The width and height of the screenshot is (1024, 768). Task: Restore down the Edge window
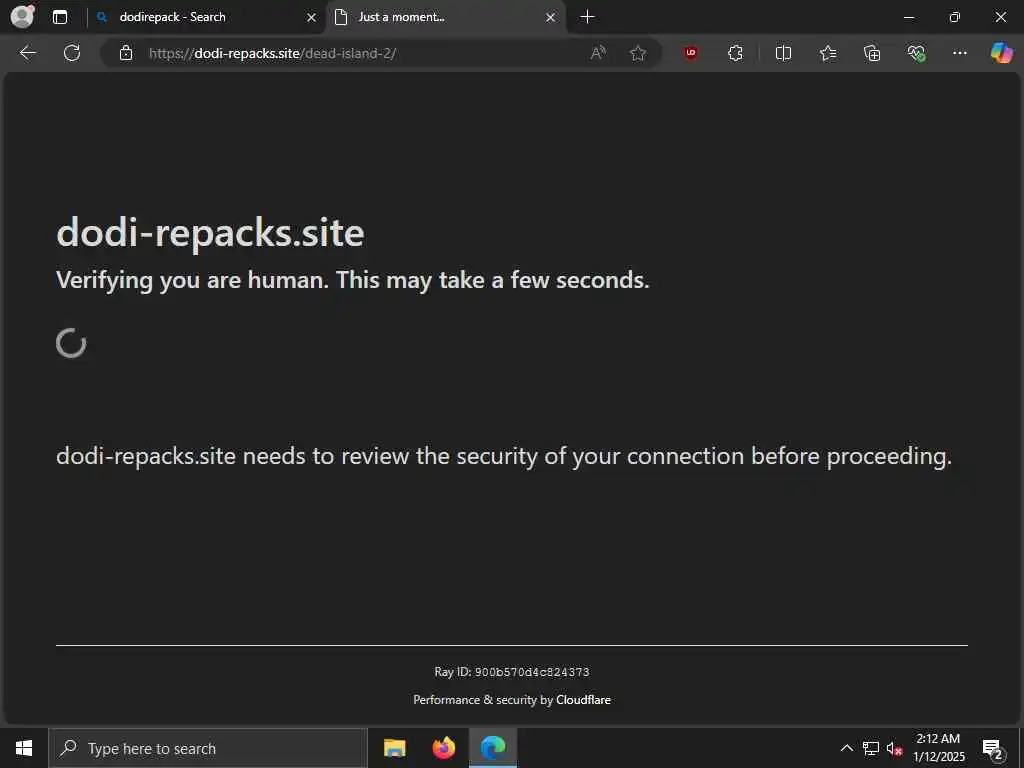[x=955, y=17]
